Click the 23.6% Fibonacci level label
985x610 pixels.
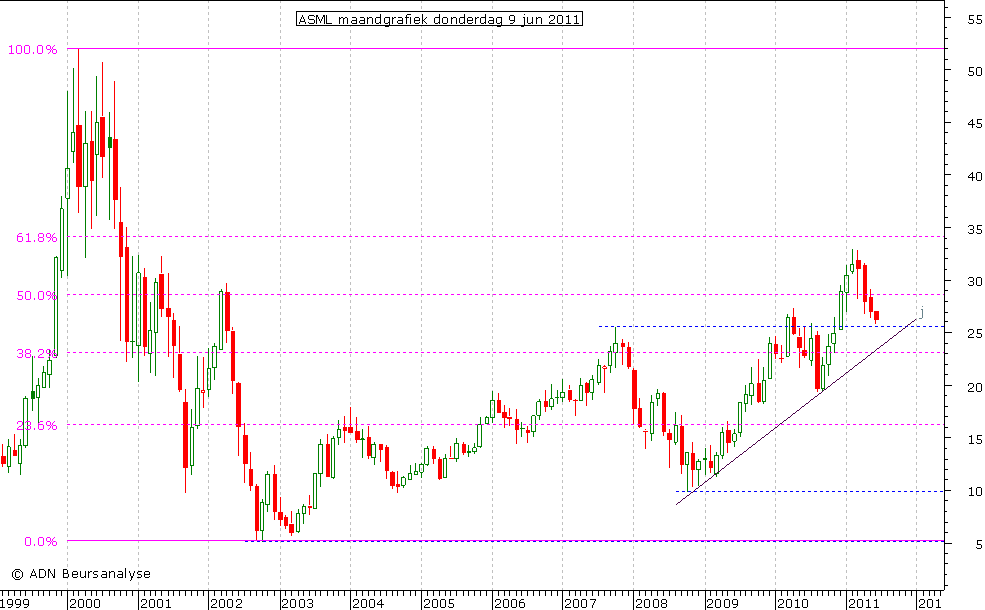(x=36, y=425)
